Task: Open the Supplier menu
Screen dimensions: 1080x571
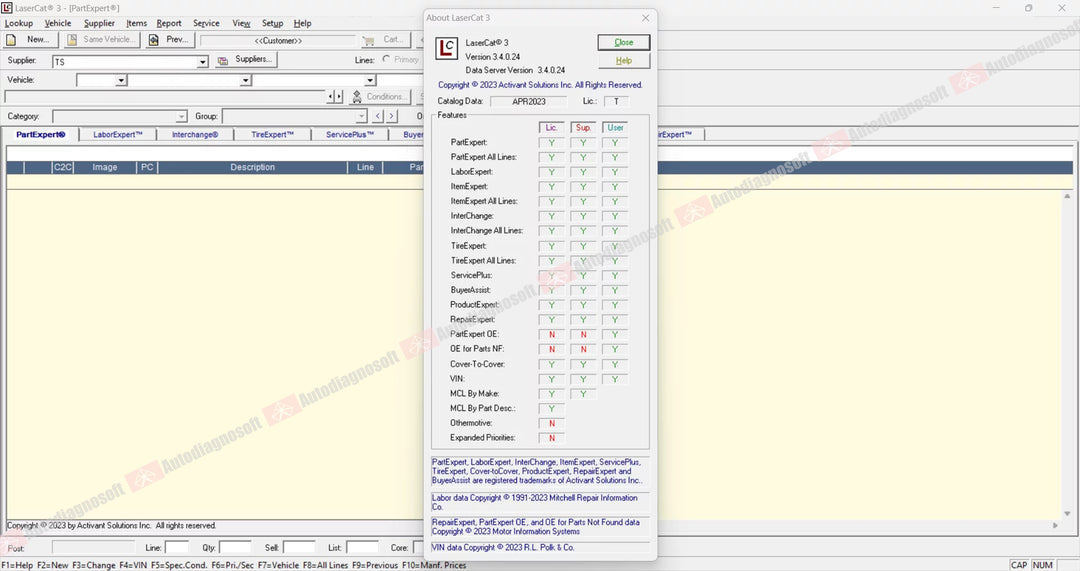Action: [99, 23]
